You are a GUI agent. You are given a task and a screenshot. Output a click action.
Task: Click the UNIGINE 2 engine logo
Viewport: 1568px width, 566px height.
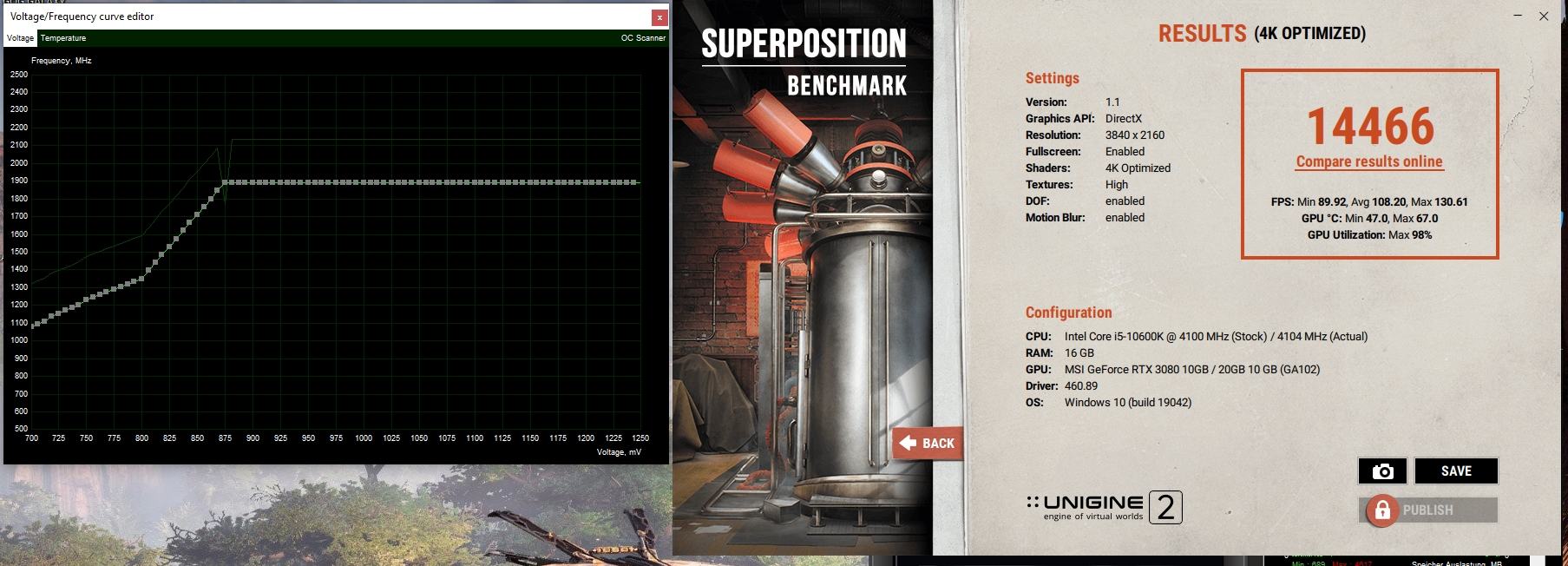pyautogui.click(x=1105, y=507)
